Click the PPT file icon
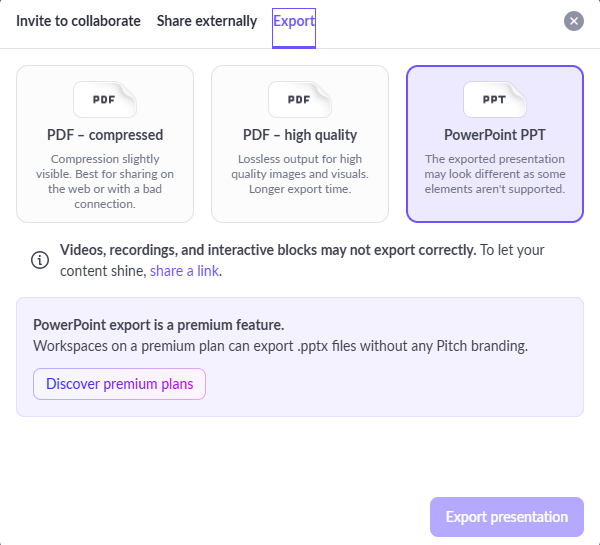Image resolution: width=600 pixels, height=545 pixels. coord(494,100)
